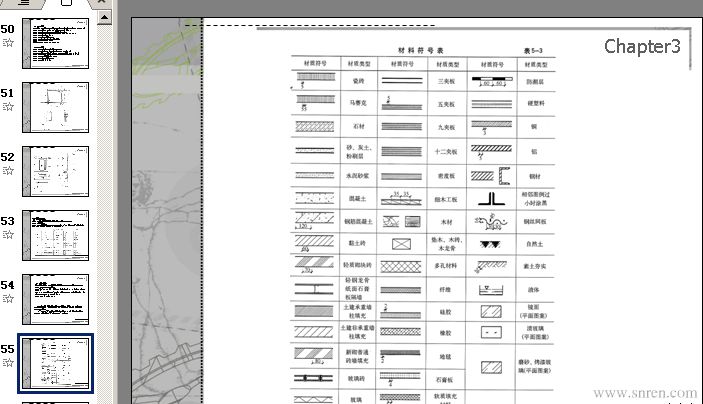Switch to the Outline tab in the pane
This screenshot has width=703, height=404.
pyautogui.click(x=23, y=4)
